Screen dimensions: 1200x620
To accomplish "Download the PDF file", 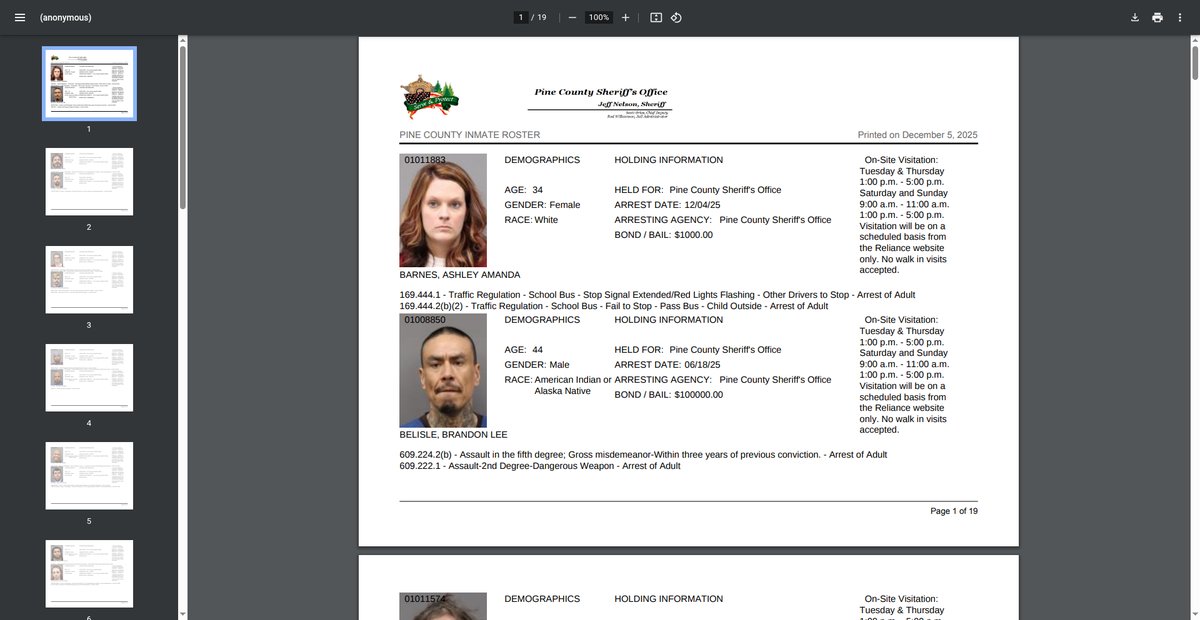I will 1135,17.
